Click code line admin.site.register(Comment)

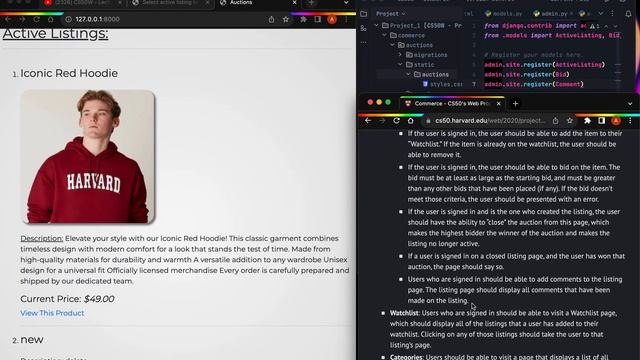pos(533,84)
